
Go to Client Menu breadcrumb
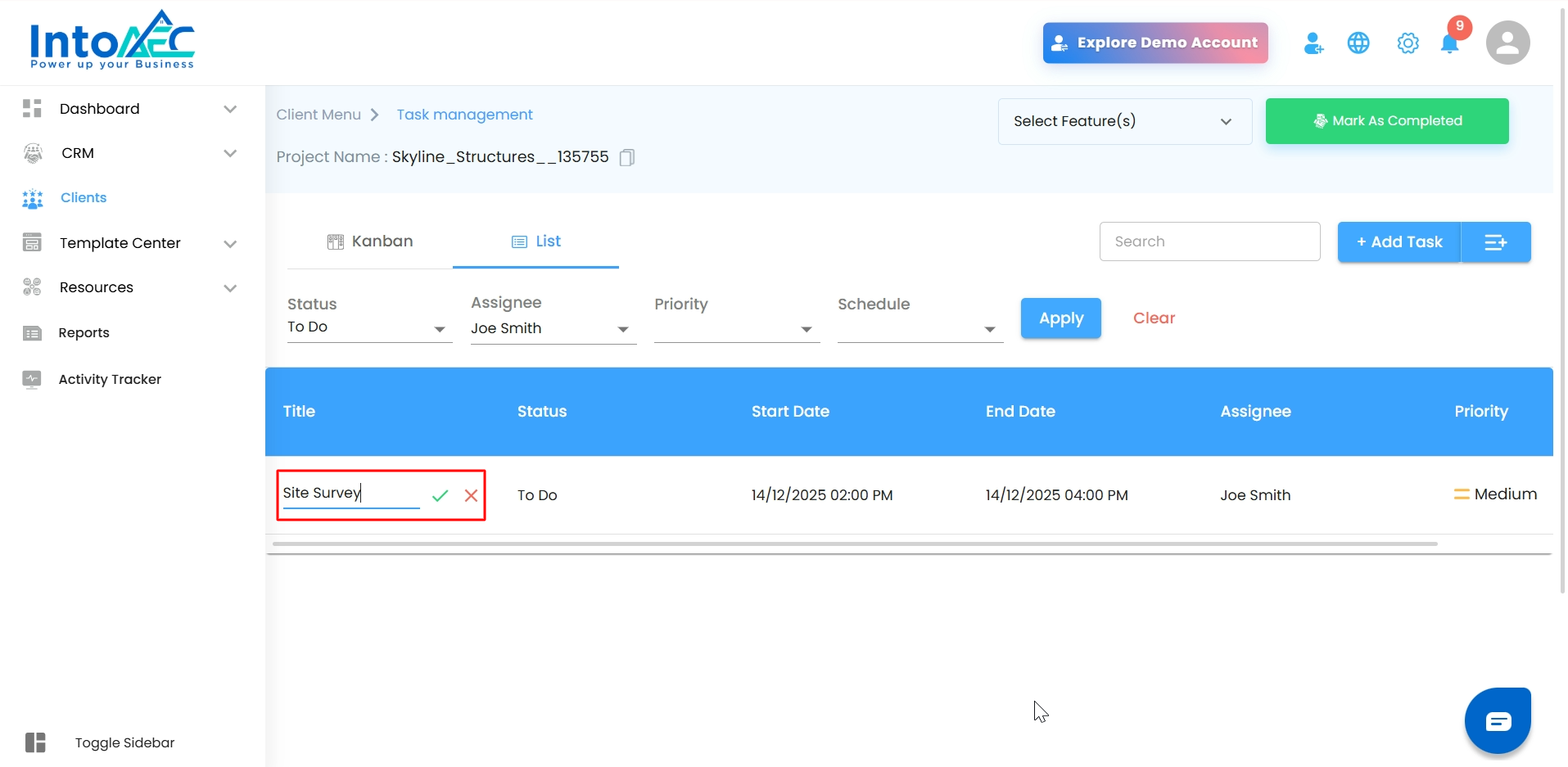tap(319, 115)
